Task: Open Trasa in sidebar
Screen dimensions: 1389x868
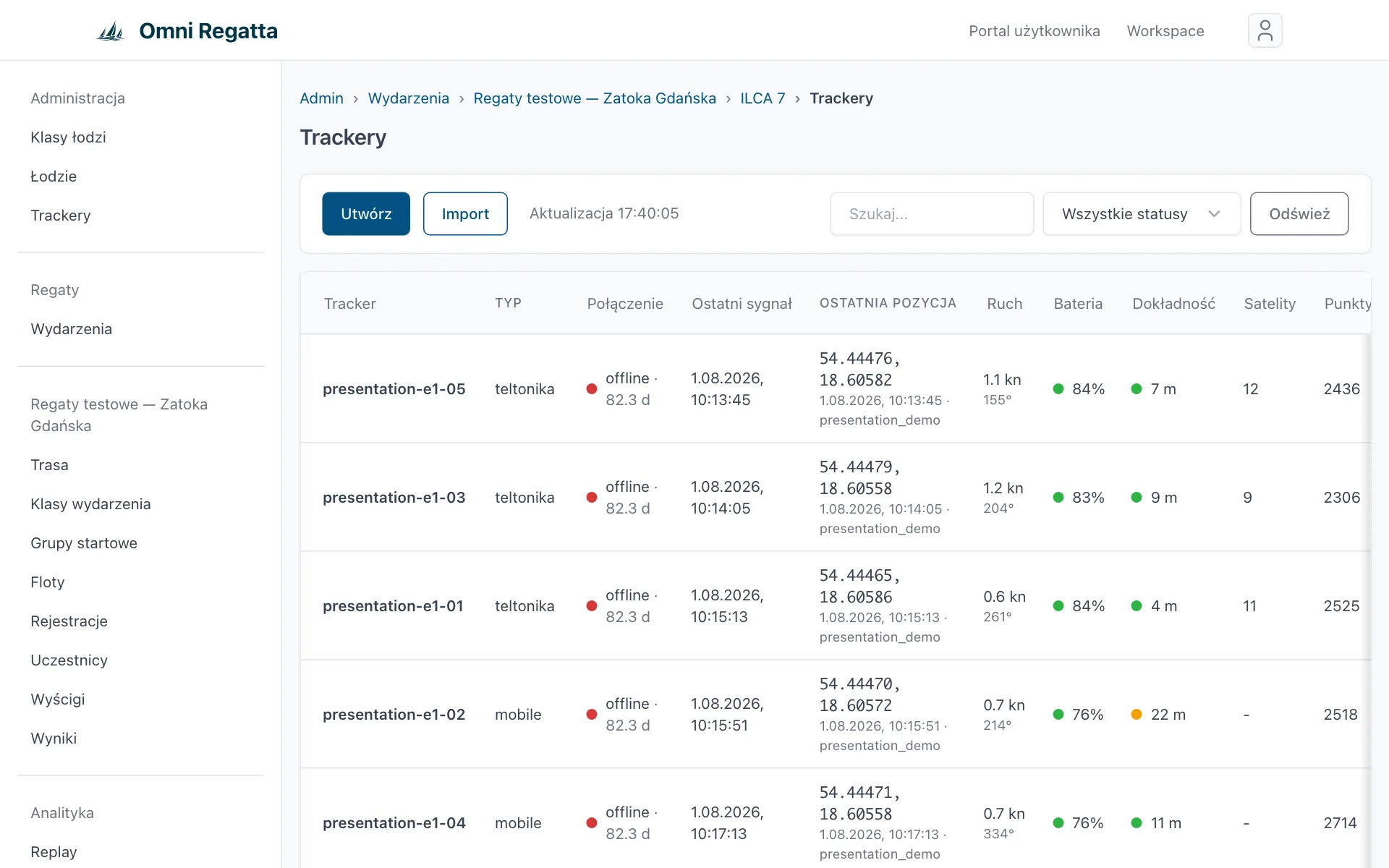Action: pos(49,465)
